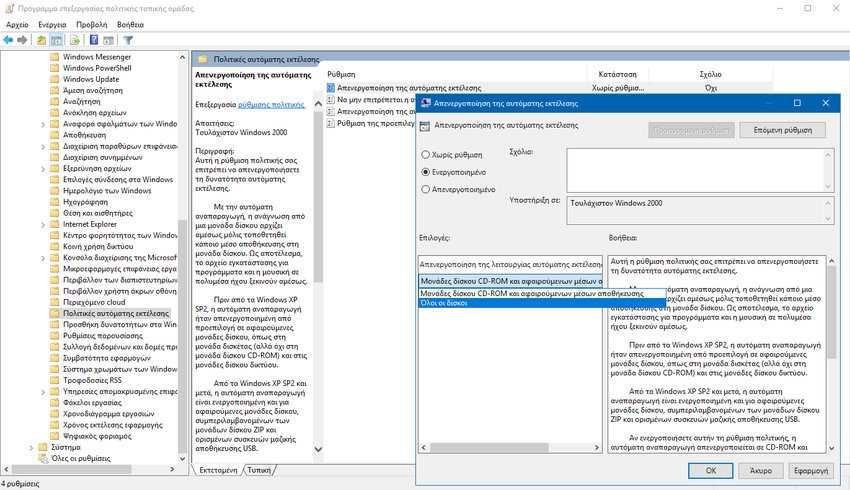Select the Φάκελοι εργασίας tree item
Screen dimensions: 850x490
[92, 402]
